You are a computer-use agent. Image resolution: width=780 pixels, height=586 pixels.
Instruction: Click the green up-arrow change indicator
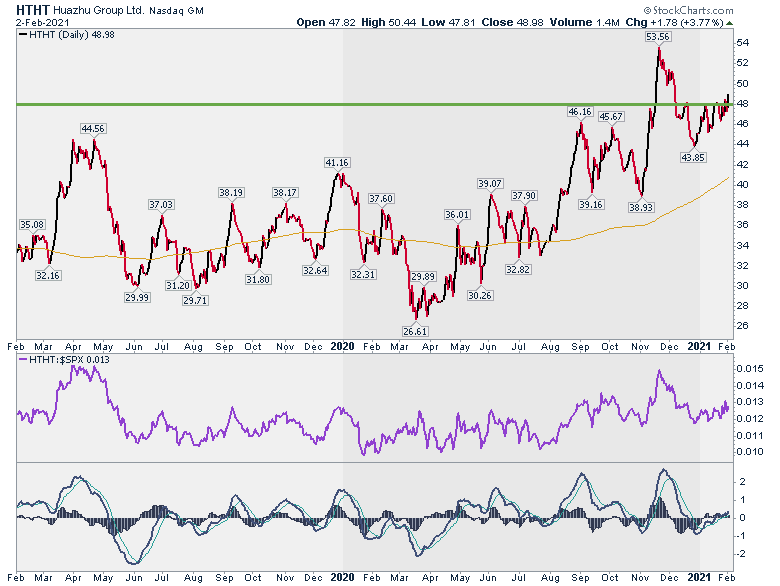pos(729,23)
